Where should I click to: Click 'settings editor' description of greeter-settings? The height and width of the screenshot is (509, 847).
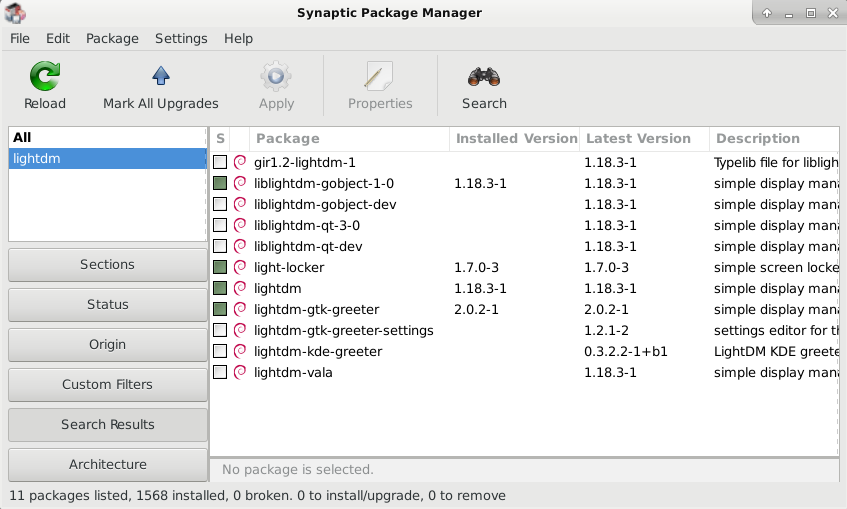click(x=776, y=330)
